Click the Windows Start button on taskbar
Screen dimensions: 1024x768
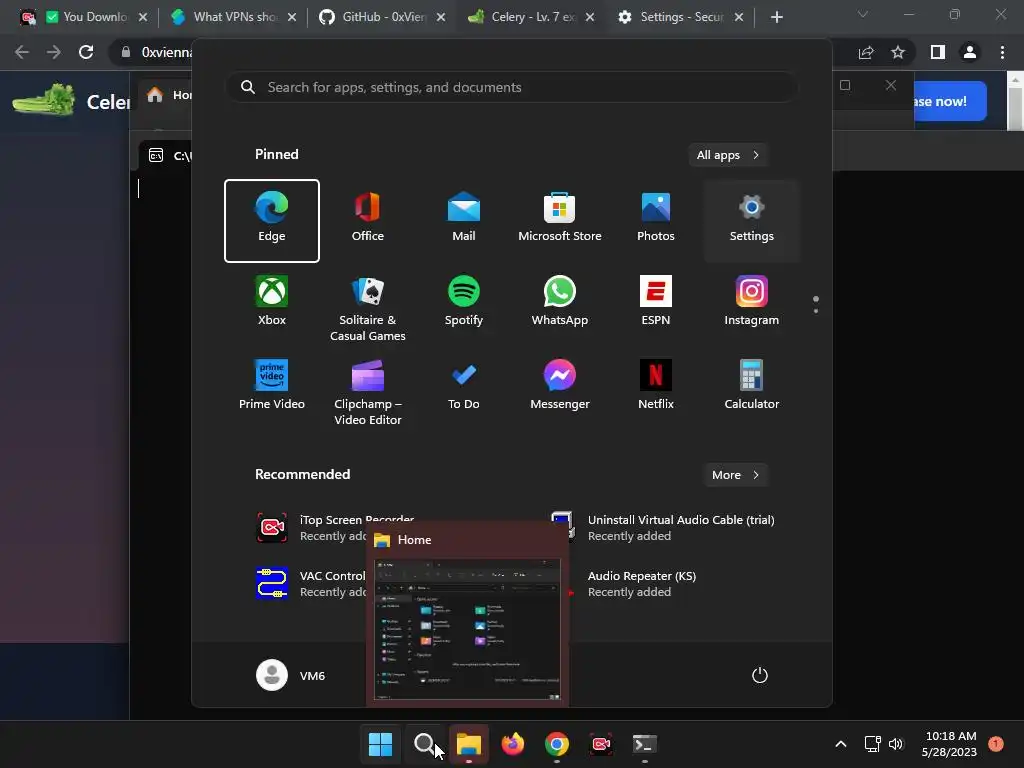click(x=381, y=744)
